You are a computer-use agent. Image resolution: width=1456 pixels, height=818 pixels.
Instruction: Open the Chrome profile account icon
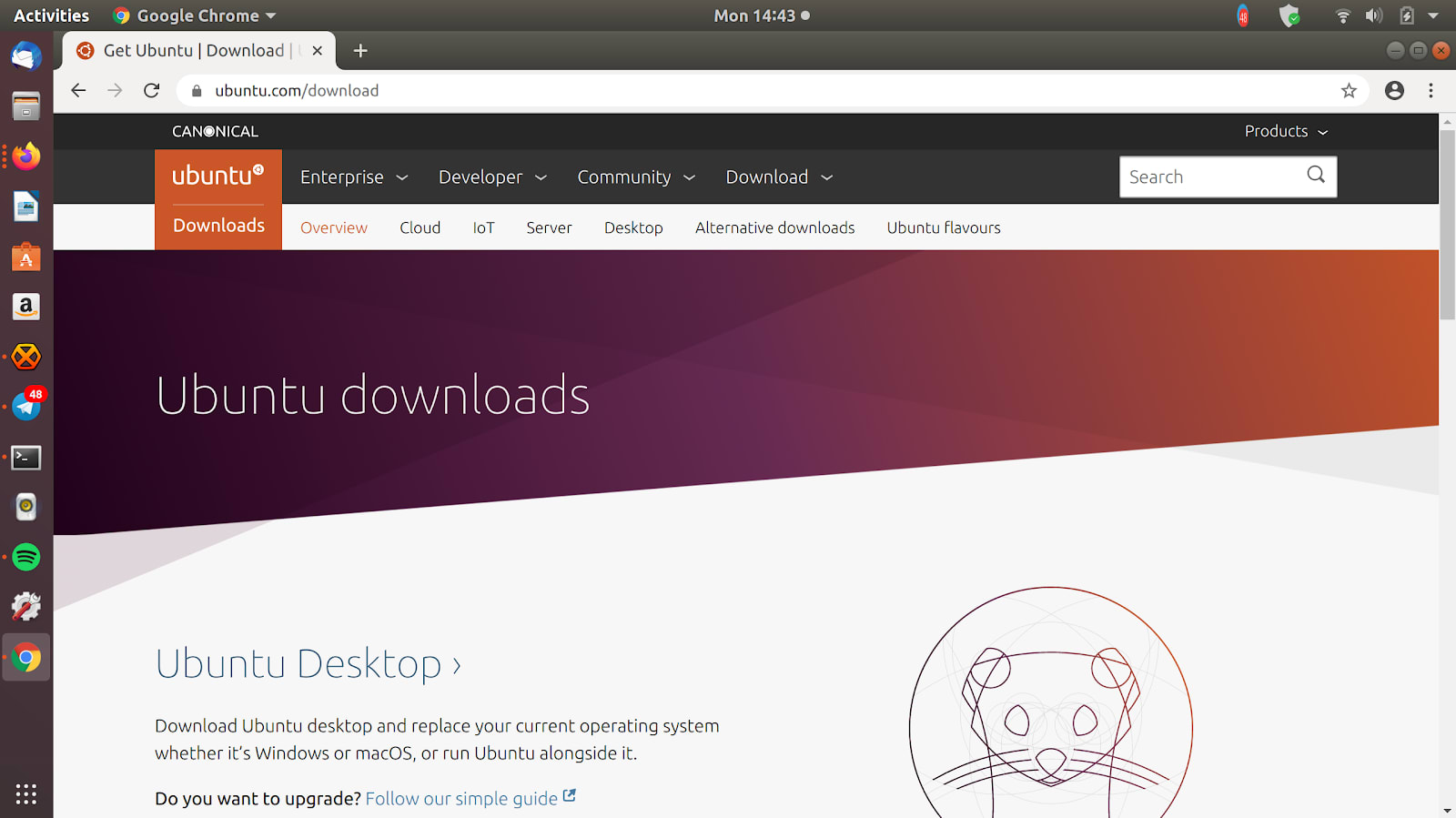click(x=1394, y=90)
